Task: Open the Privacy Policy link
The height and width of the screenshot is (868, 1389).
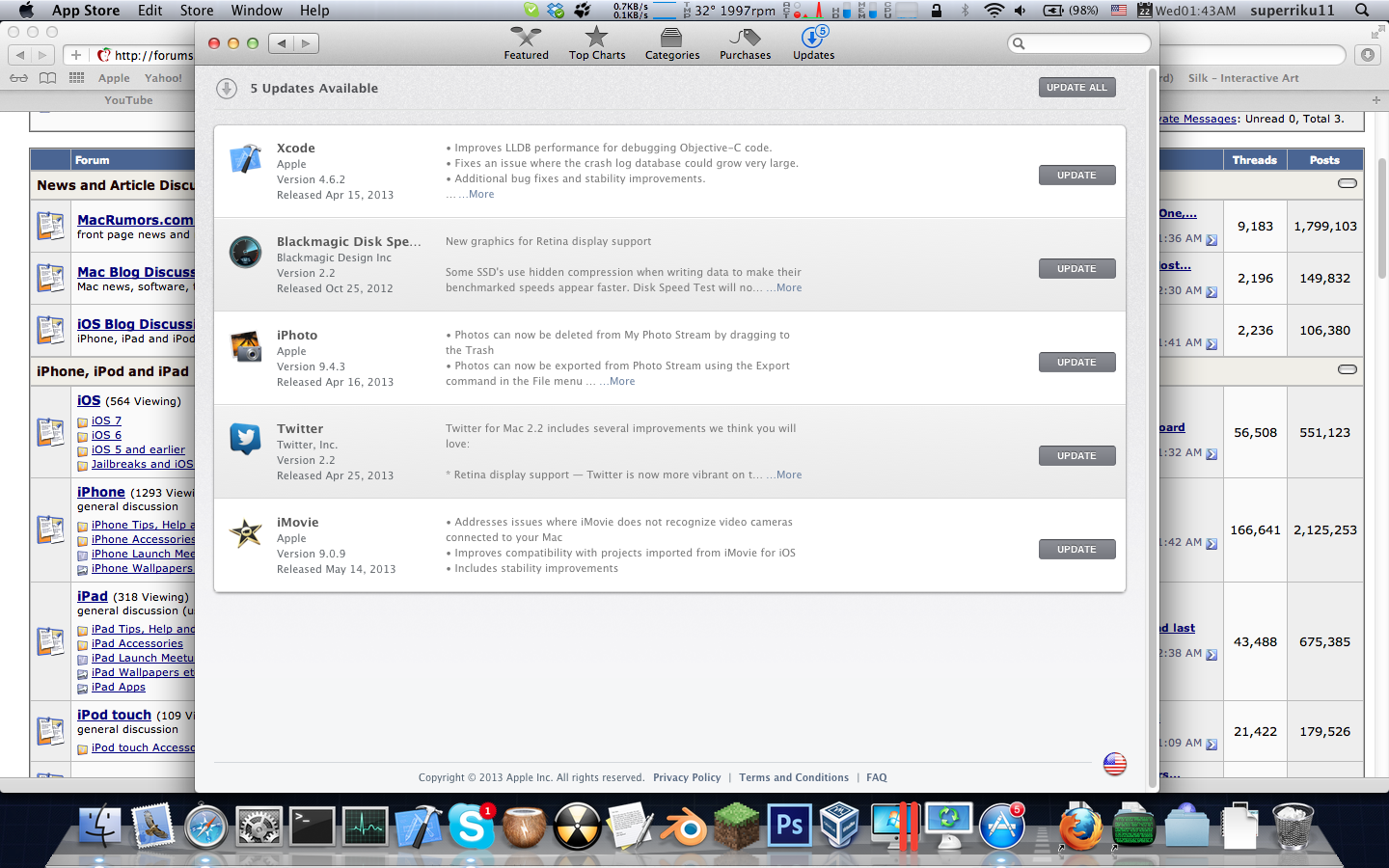Action: (687, 777)
